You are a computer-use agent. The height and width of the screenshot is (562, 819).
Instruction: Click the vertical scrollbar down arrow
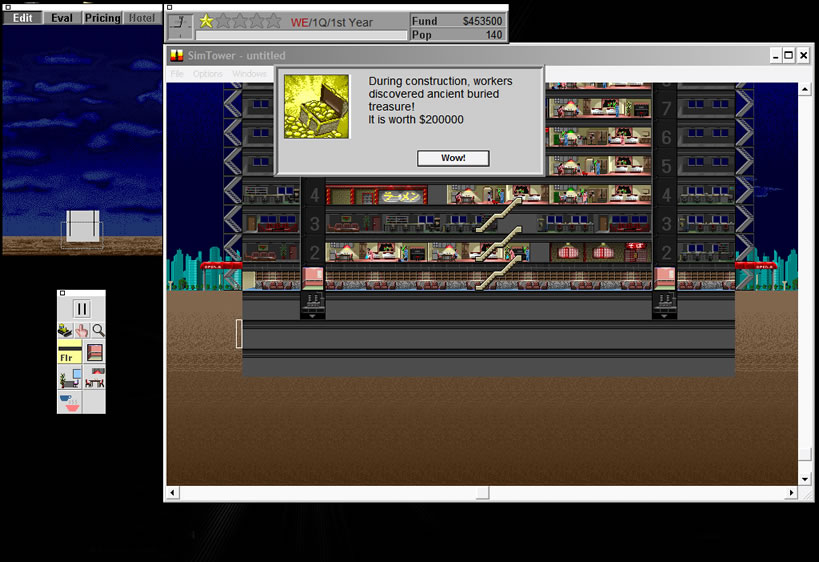pos(805,480)
